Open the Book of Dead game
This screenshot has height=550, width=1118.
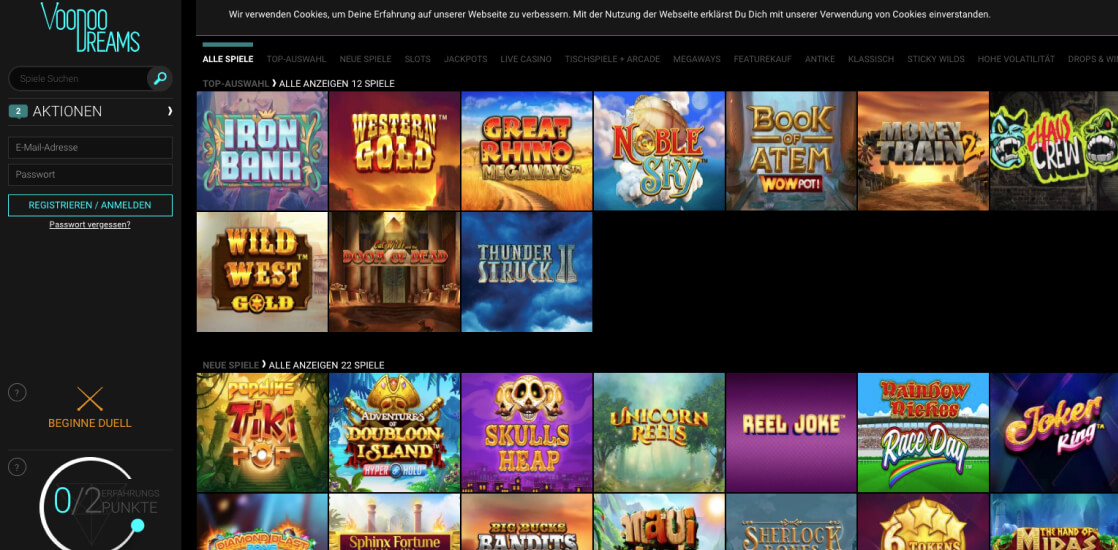(394, 272)
